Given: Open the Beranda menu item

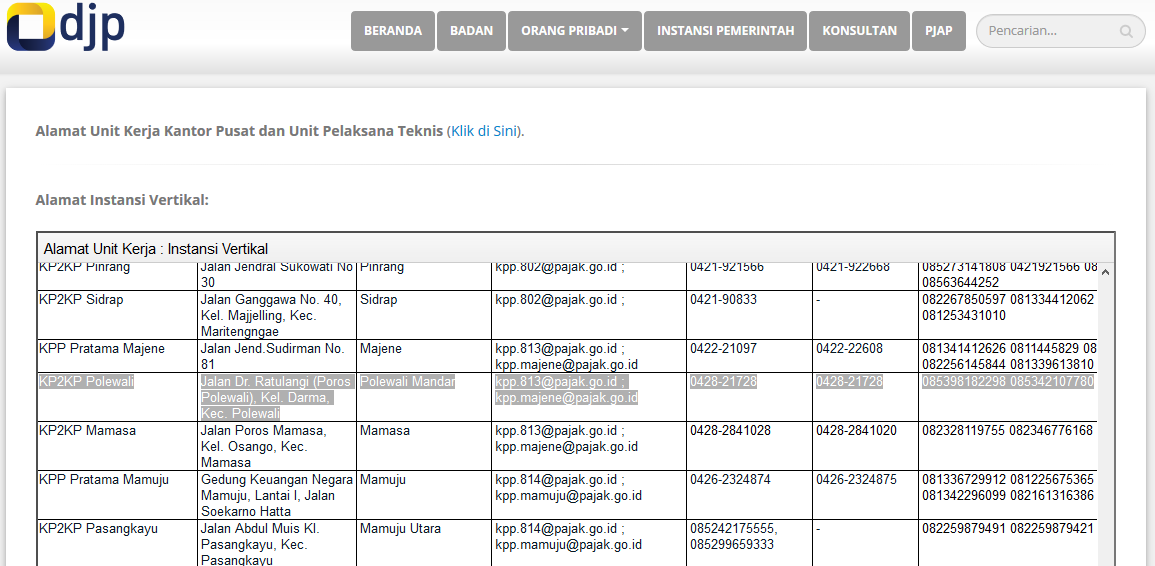Looking at the screenshot, I should [393, 31].
